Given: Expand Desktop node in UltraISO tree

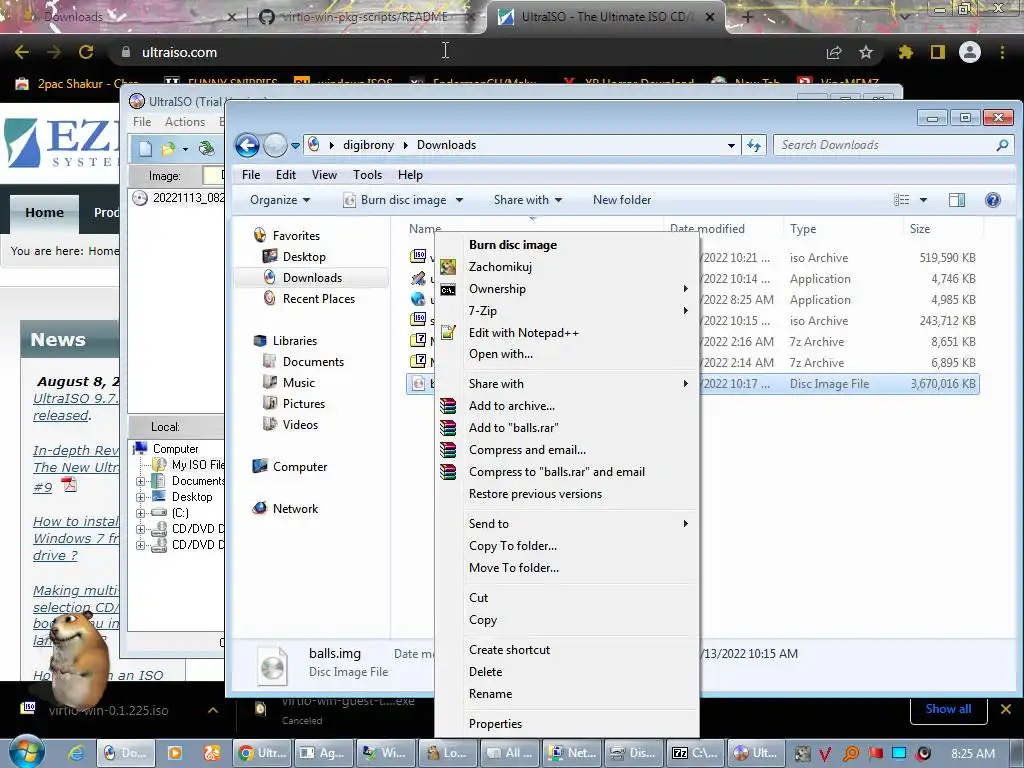Looking at the screenshot, I should click(x=140, y=497).
